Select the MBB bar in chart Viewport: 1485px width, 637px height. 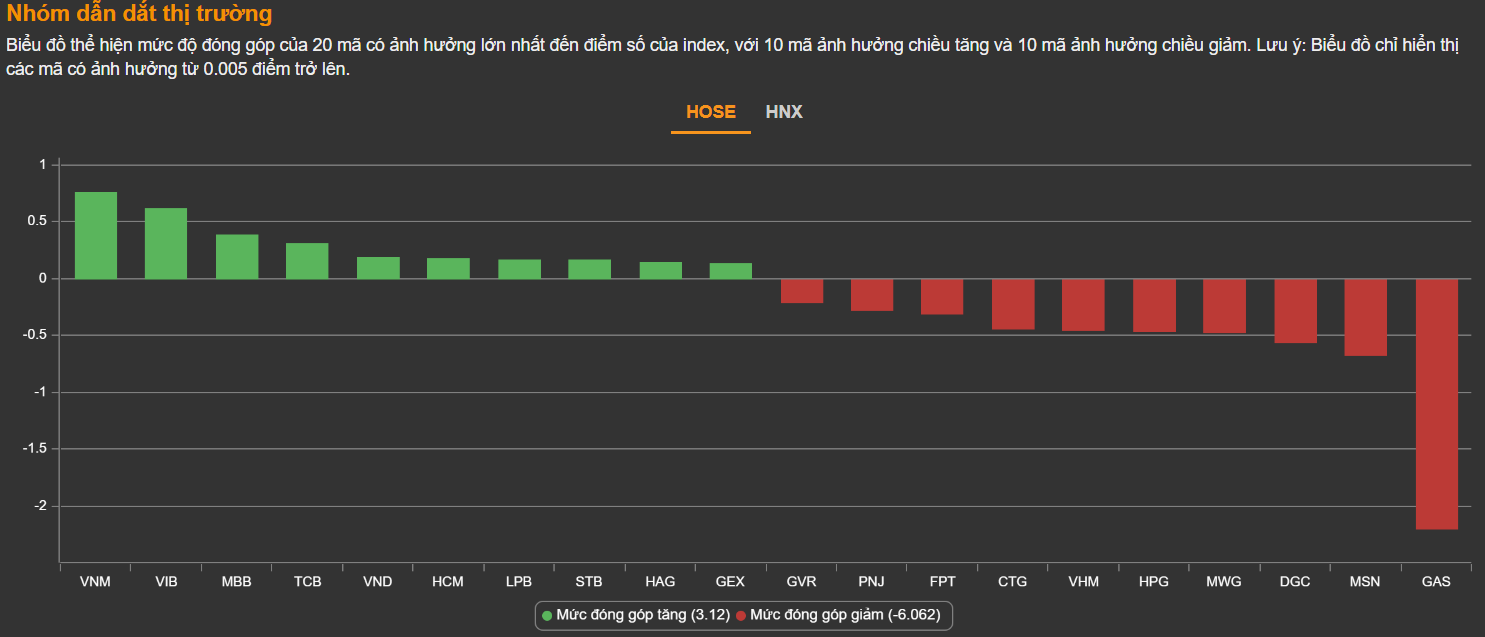tap(237, 256)
